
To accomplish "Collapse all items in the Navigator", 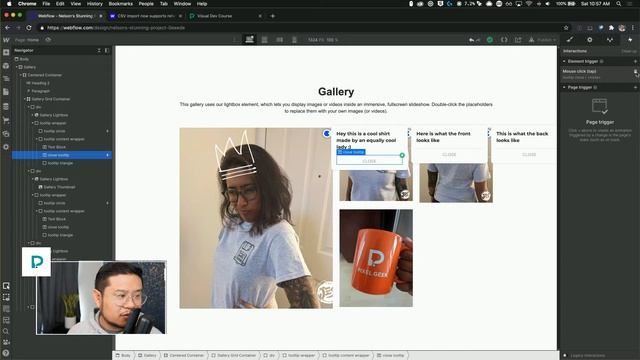I will 99,51.
